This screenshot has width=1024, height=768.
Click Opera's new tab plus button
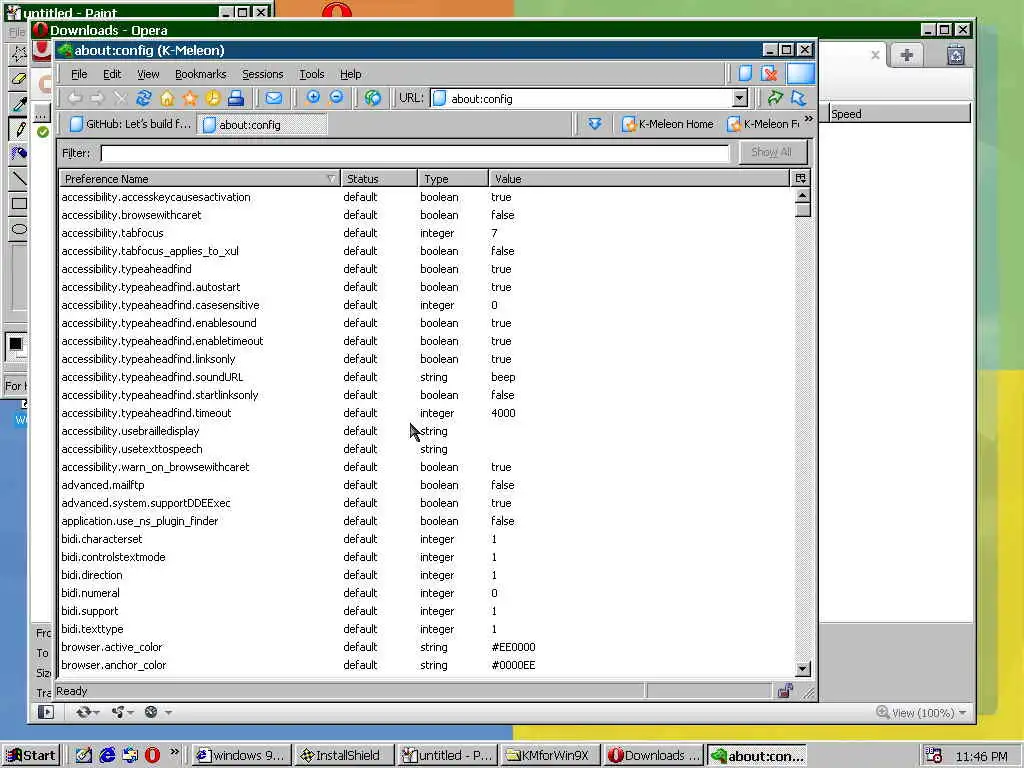click(906, 56)
